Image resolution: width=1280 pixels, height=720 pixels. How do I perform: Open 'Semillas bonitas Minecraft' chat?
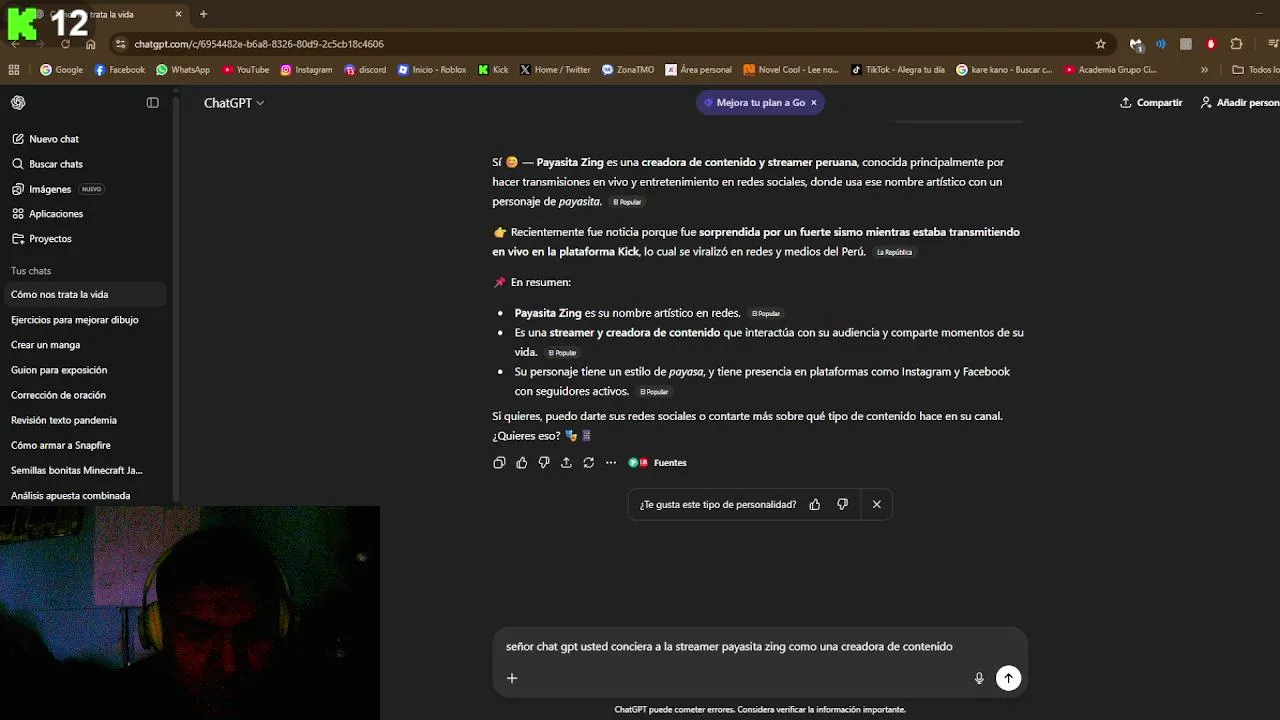coord(86,471)
